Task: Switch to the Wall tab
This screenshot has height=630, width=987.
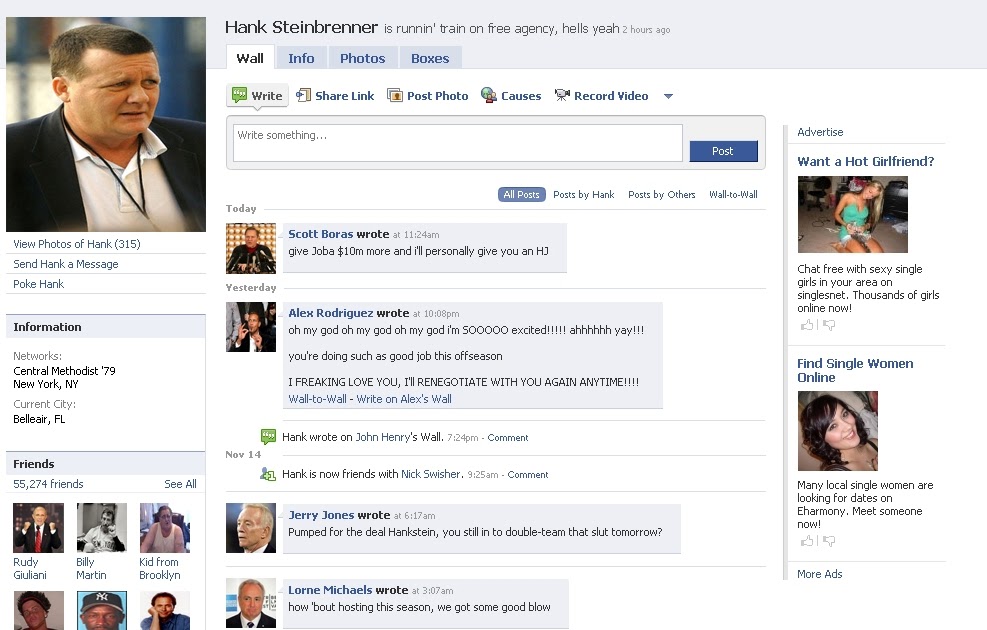Action: [250, 58]
